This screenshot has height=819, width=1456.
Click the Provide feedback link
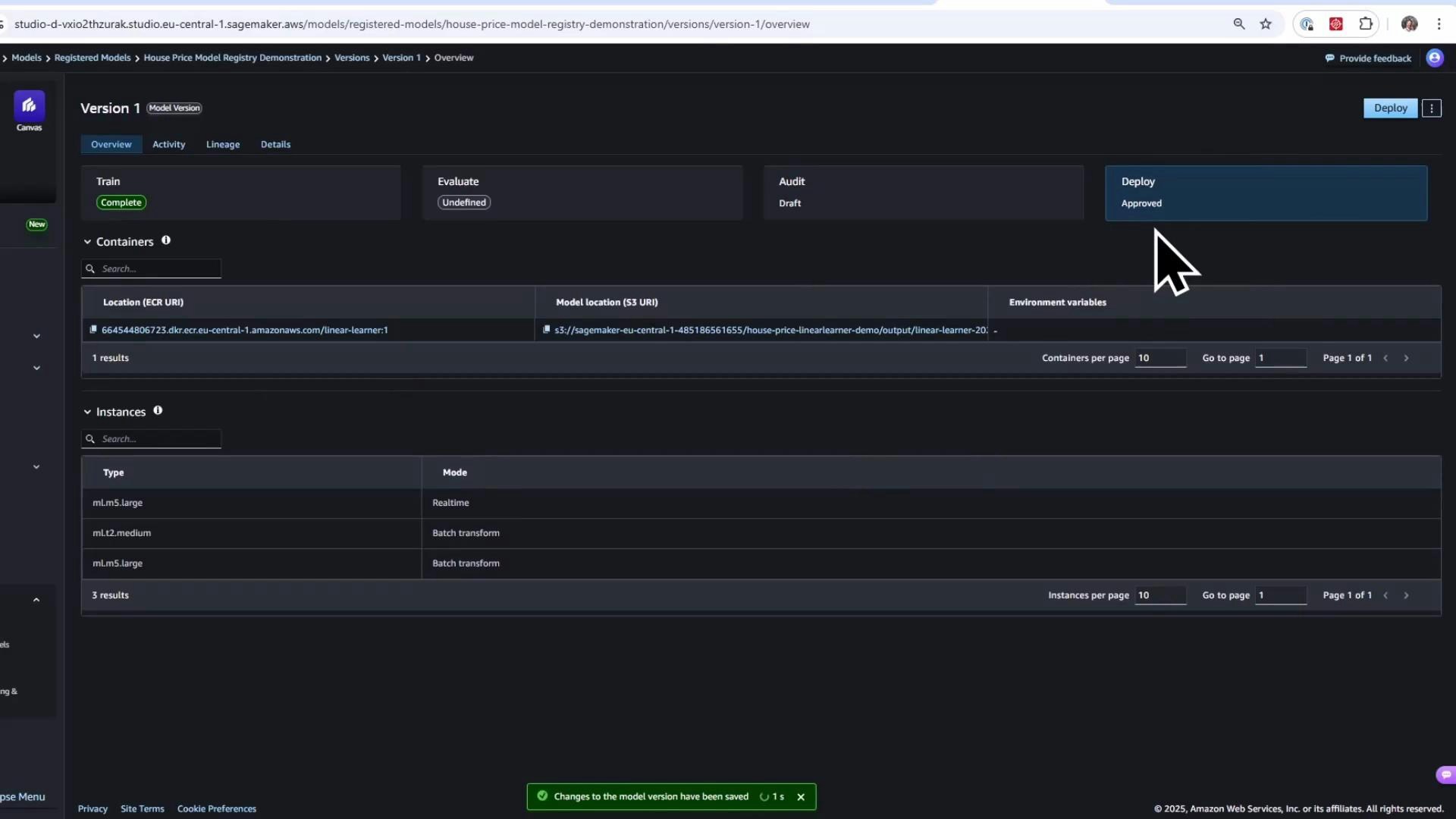[1368, 58]
